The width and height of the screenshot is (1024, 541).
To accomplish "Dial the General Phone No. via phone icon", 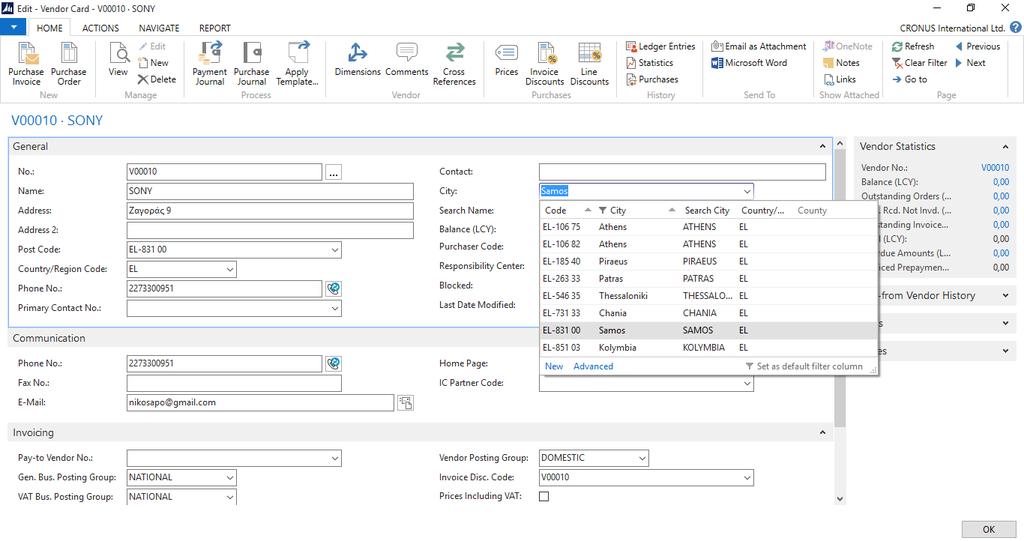I will (x=334, y=288).
